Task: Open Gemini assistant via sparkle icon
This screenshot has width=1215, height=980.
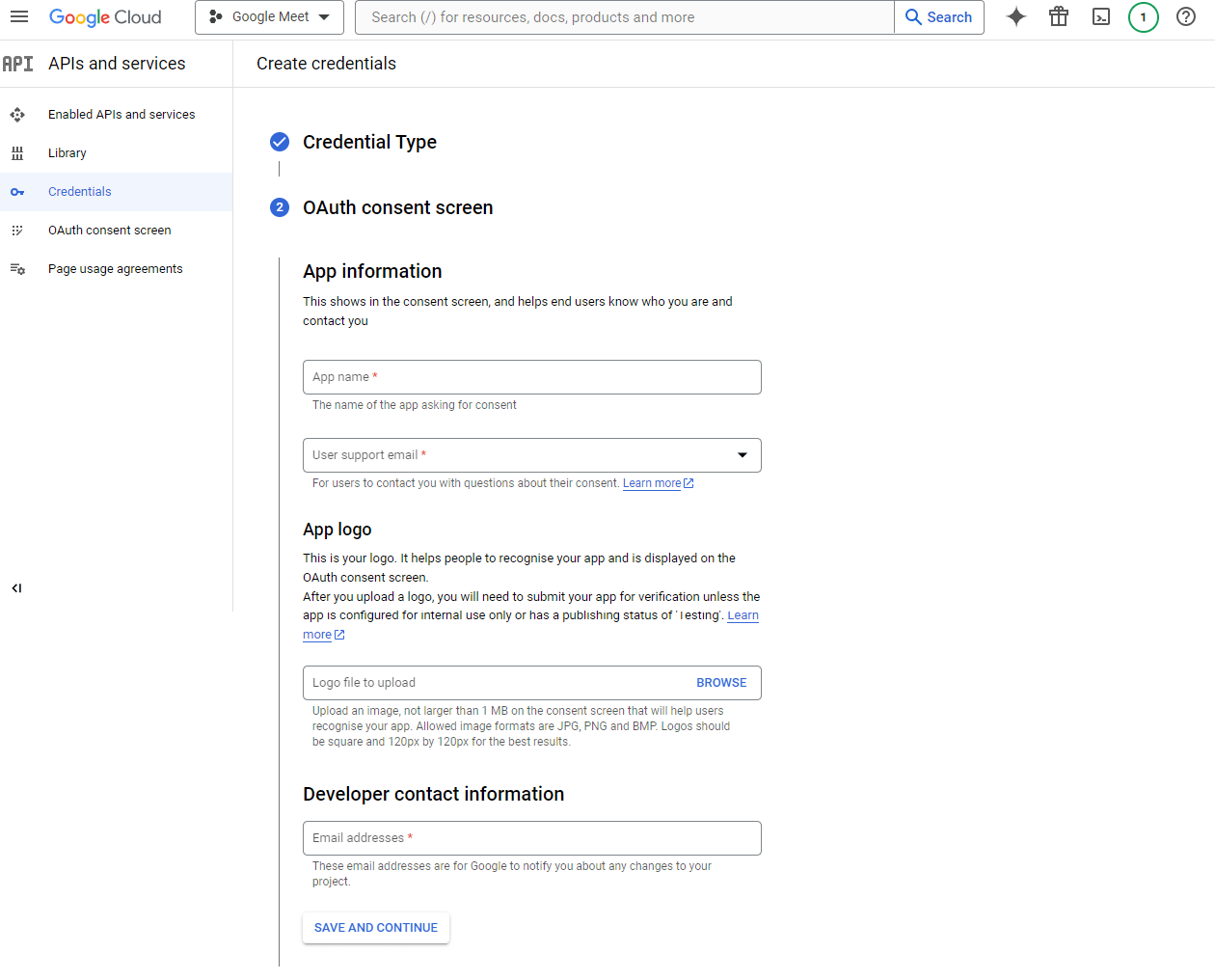Action: pyautogui.click(x=1016, y=16)
